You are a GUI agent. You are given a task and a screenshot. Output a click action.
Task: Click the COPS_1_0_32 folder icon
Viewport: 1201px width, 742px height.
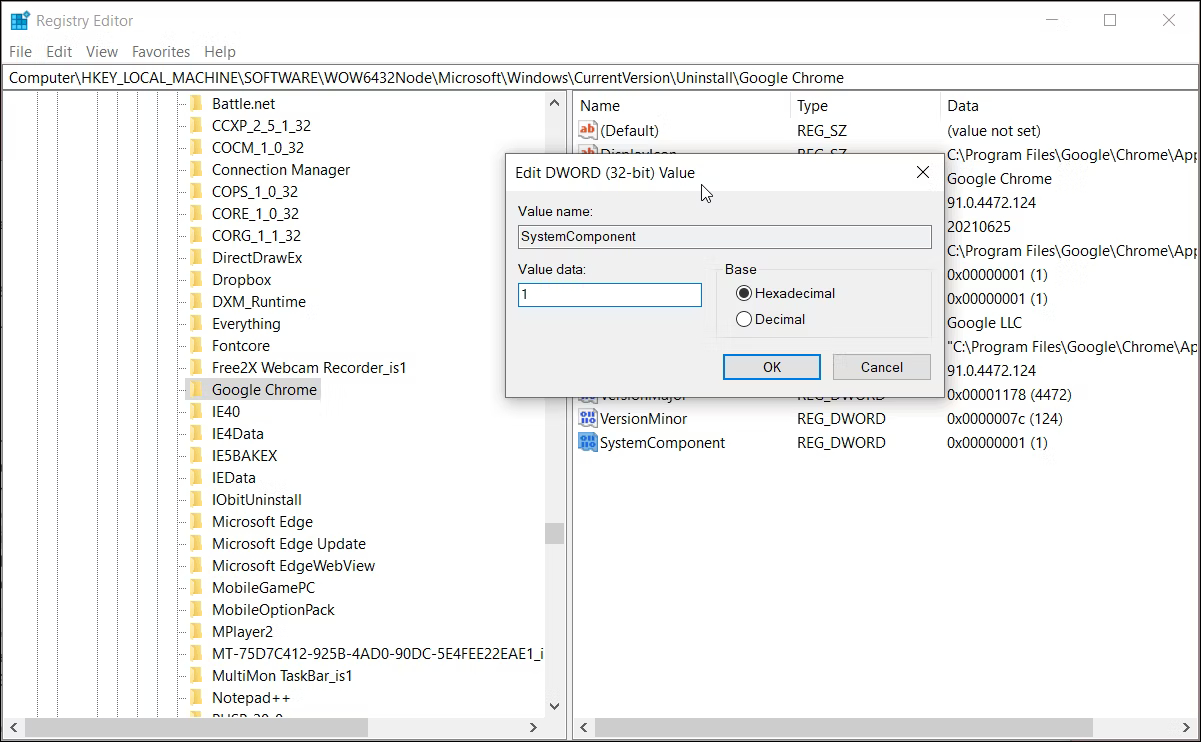[196, 191]
